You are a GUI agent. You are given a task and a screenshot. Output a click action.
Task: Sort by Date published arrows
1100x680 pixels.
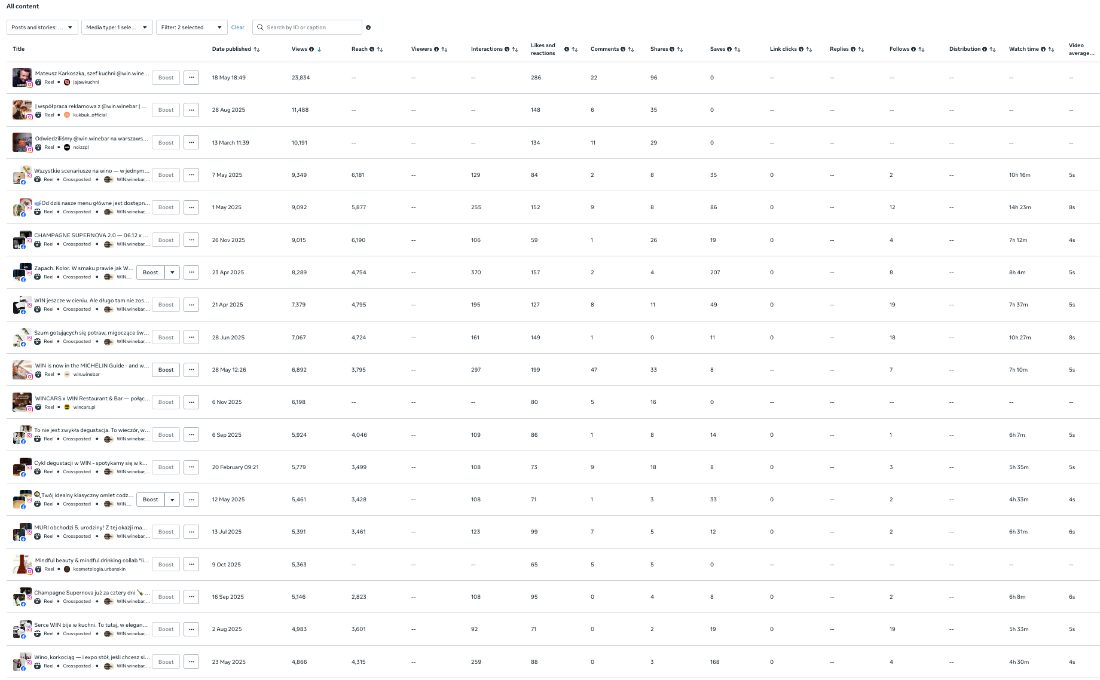pyautogui.click(x=257, y=49)
